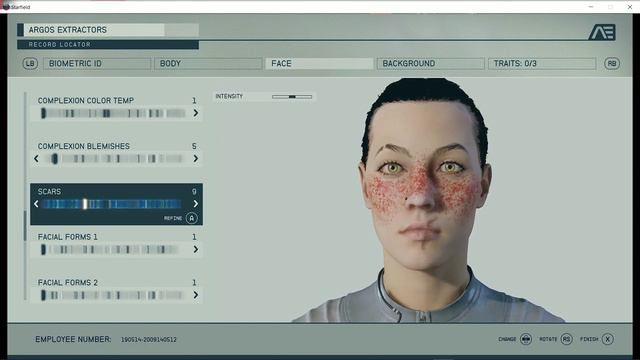Click the Complexion Color Temp label
This screenshot has width=640, height=360.
click(86, 100)
